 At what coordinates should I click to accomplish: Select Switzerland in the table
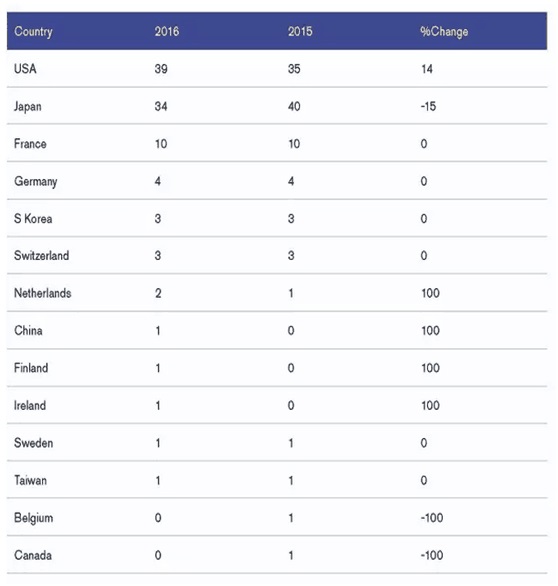click(x=41, y=256)
